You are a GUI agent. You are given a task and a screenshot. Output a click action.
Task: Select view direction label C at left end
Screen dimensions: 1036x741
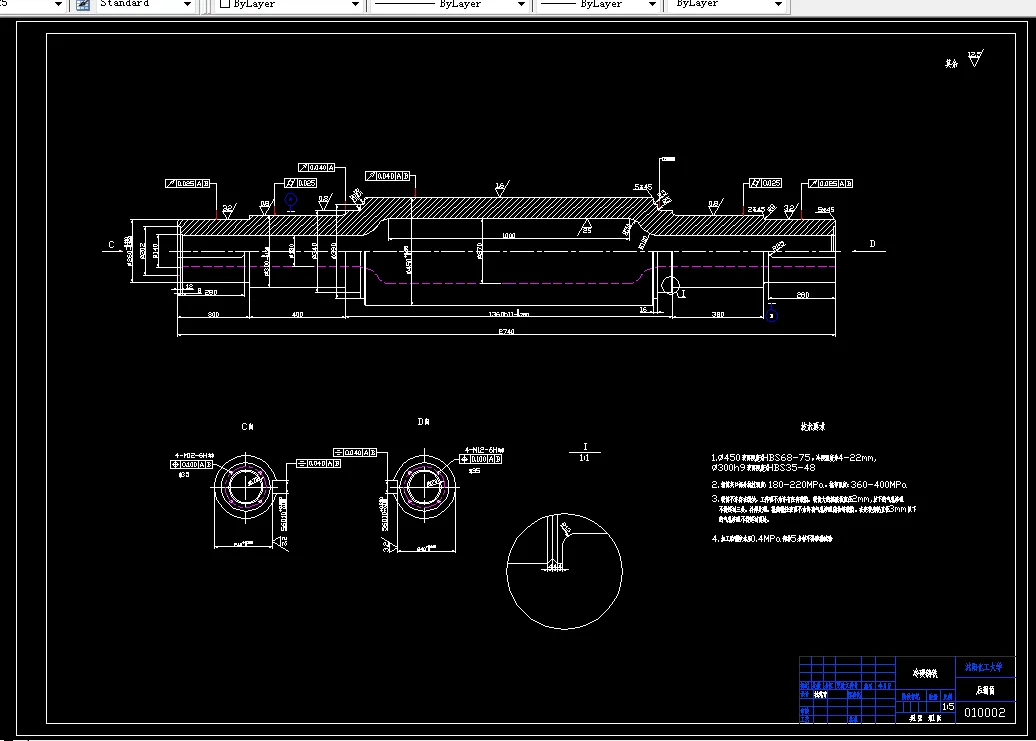point(111,244)
